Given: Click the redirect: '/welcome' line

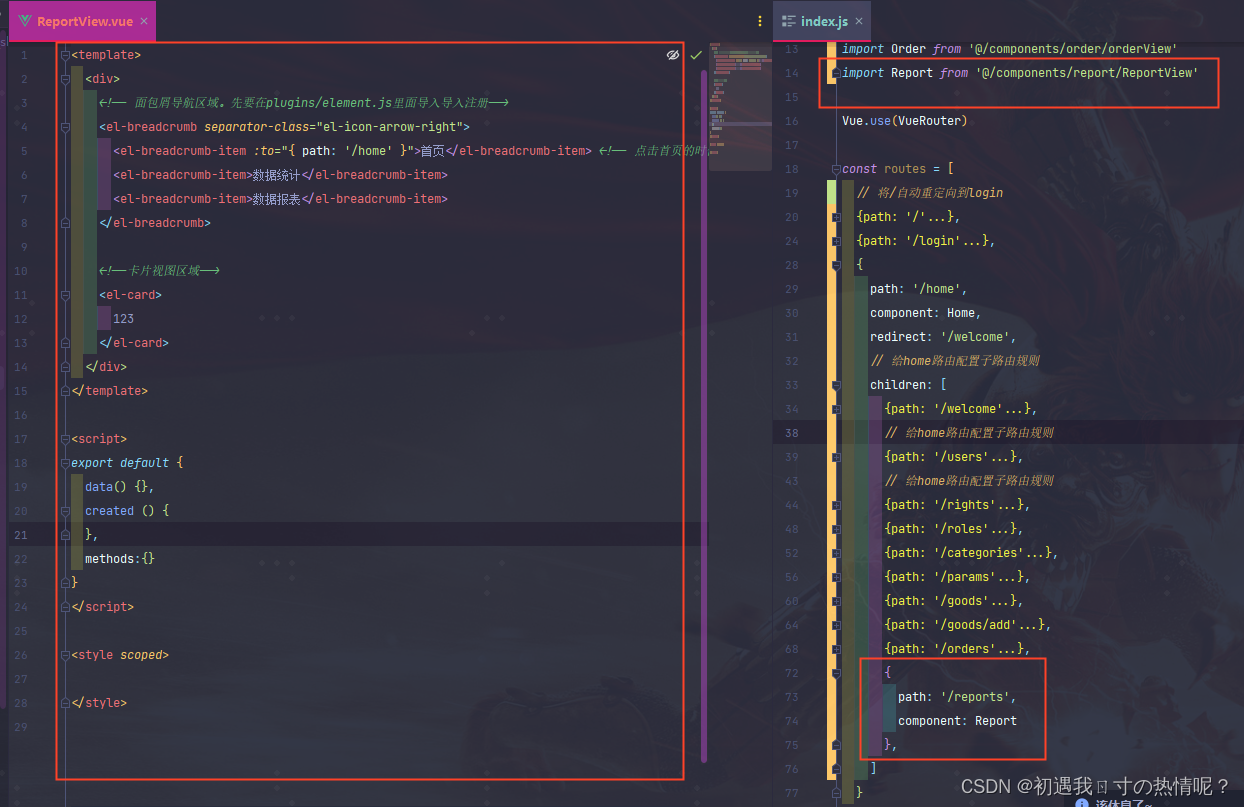Looking at the screenshot, I should tap(943, 337).
